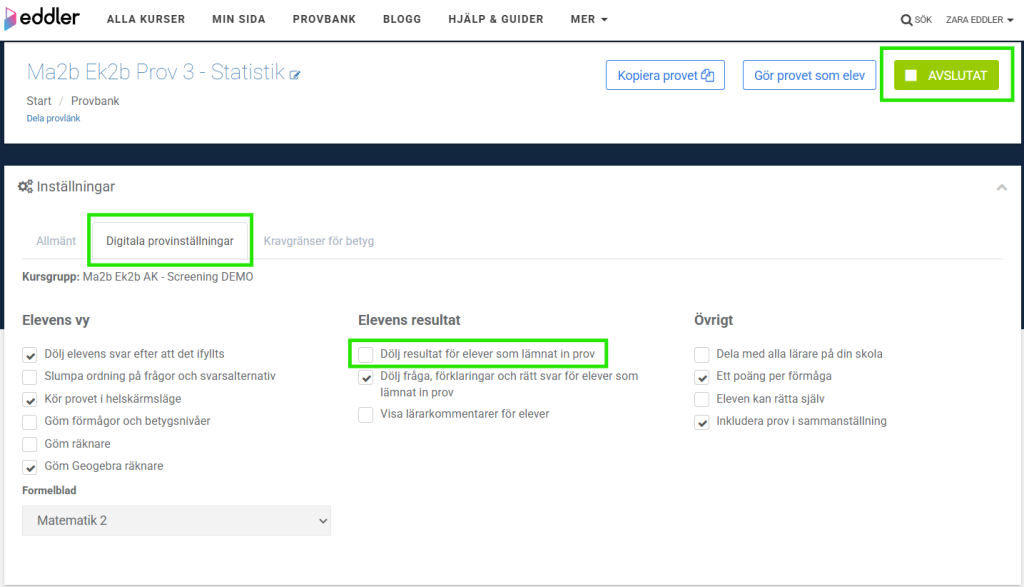
Task: Click the edit pencil icon beside title
Action: click(x=295, y=75)
